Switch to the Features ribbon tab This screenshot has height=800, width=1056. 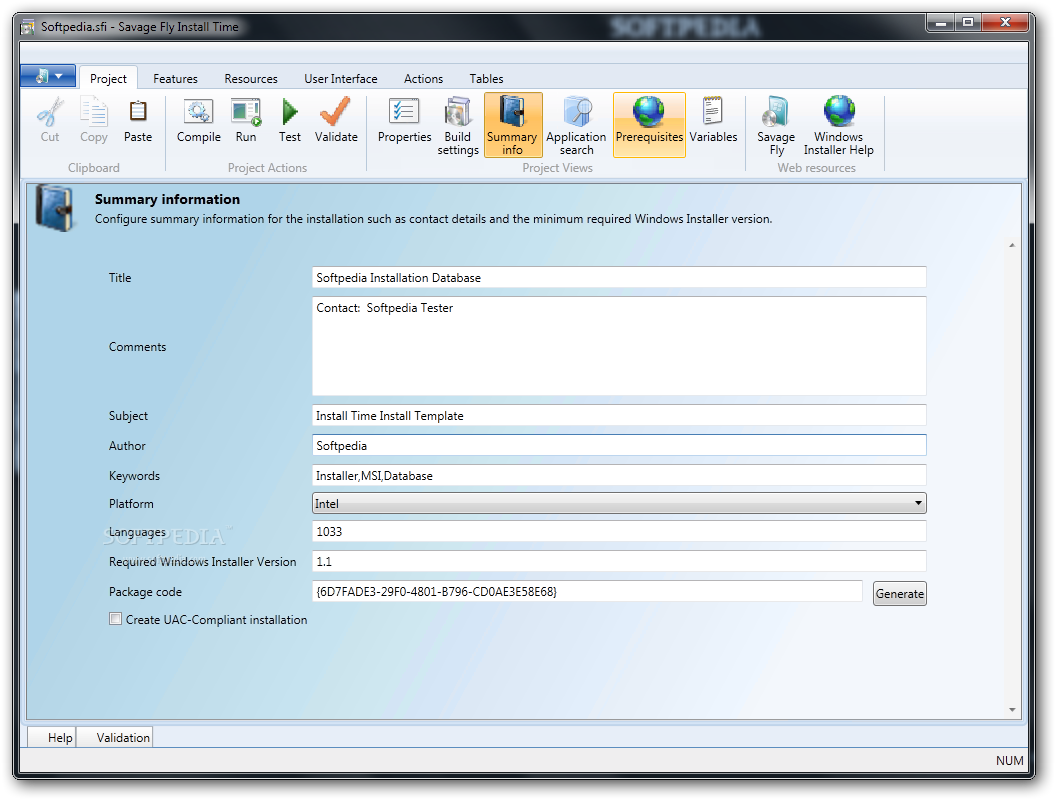[175, 79]
